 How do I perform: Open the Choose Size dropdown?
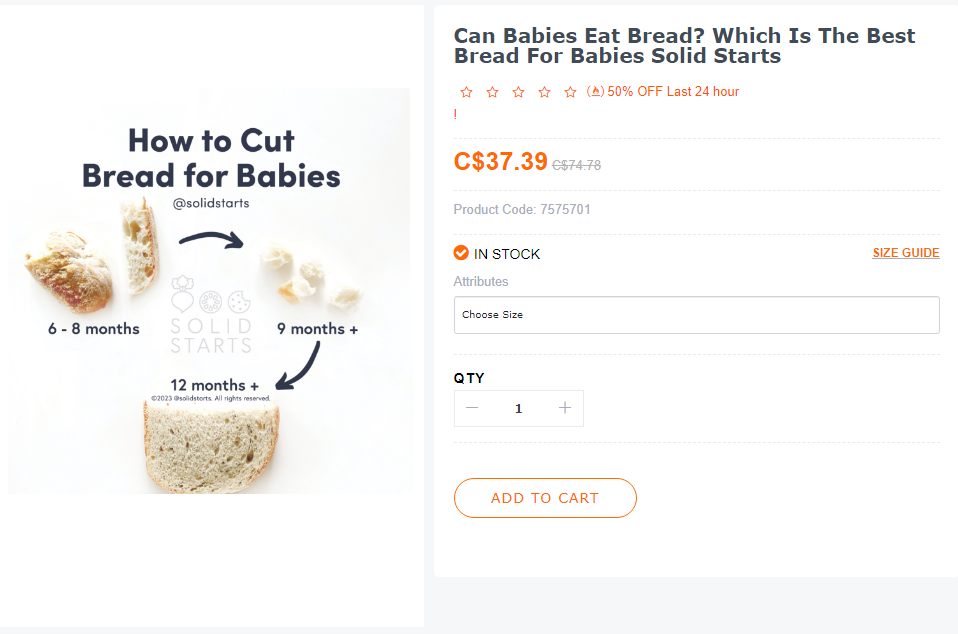click(697, 315)
